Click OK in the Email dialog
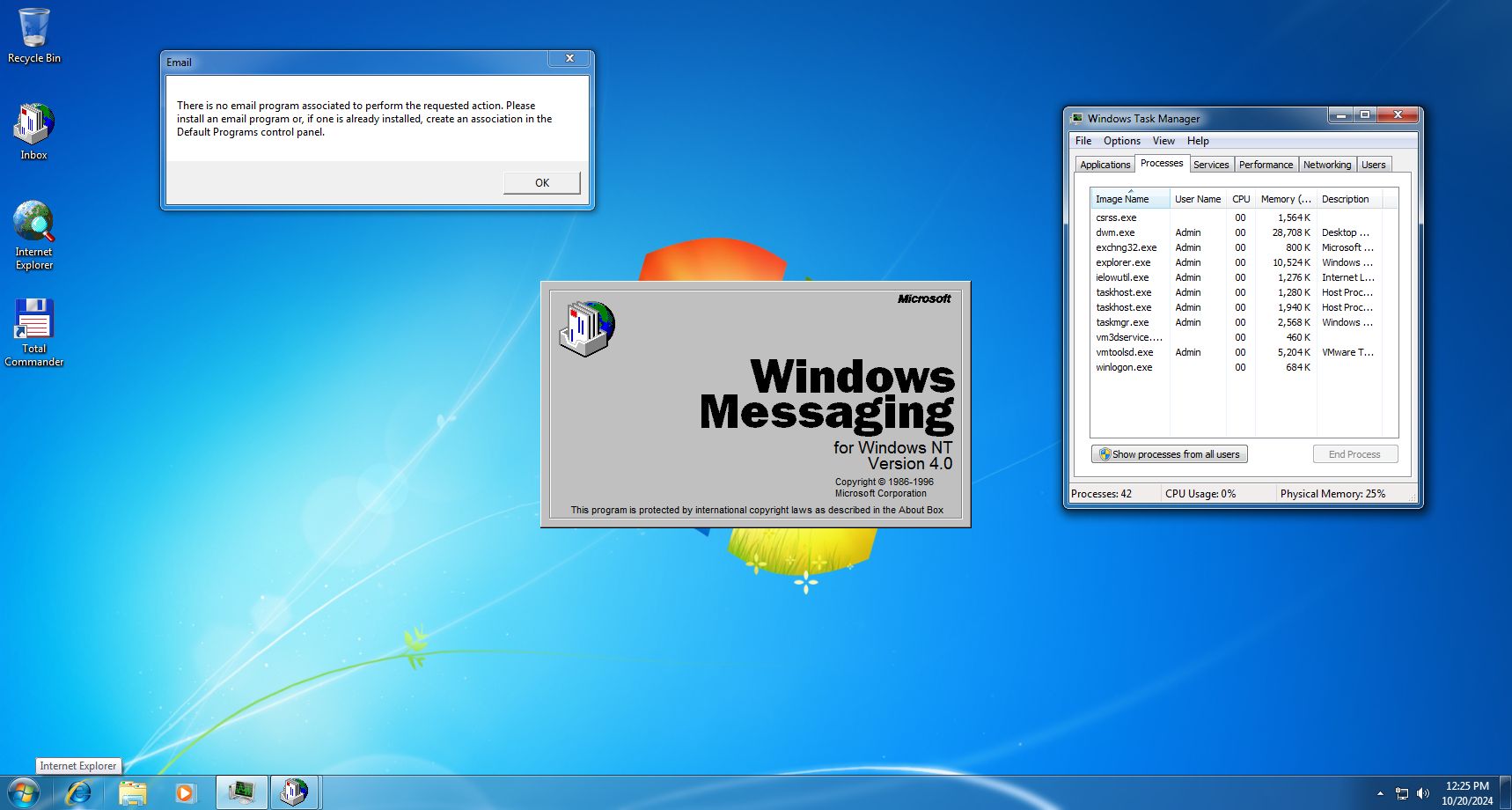The height and width of the screenshot is (810, 1512). point(541,182)
